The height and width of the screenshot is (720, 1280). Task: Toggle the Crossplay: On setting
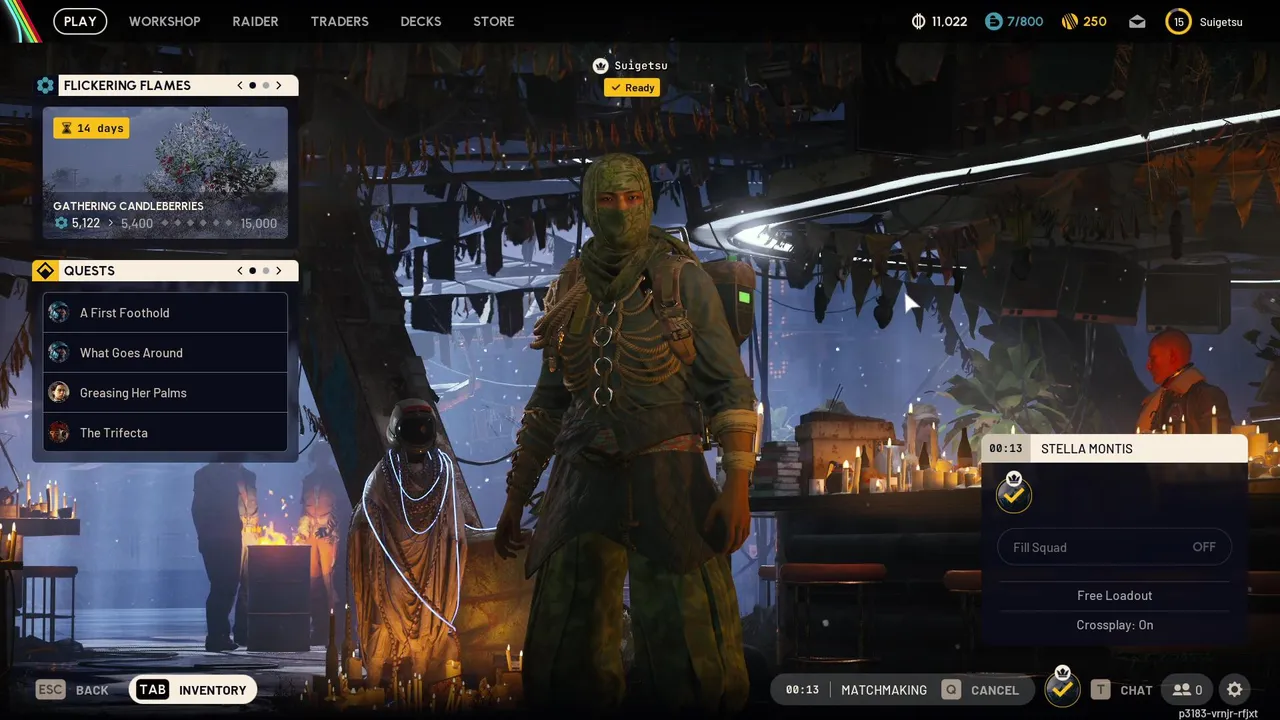click(x=1114, y=625)
